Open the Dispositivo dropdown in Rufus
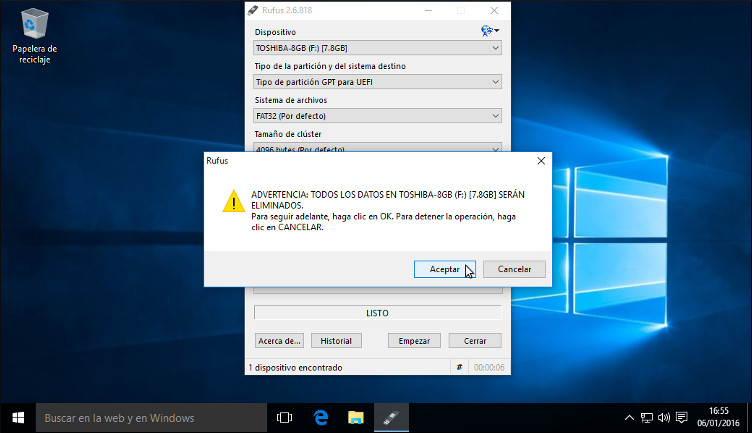 [x=377, y=48]
